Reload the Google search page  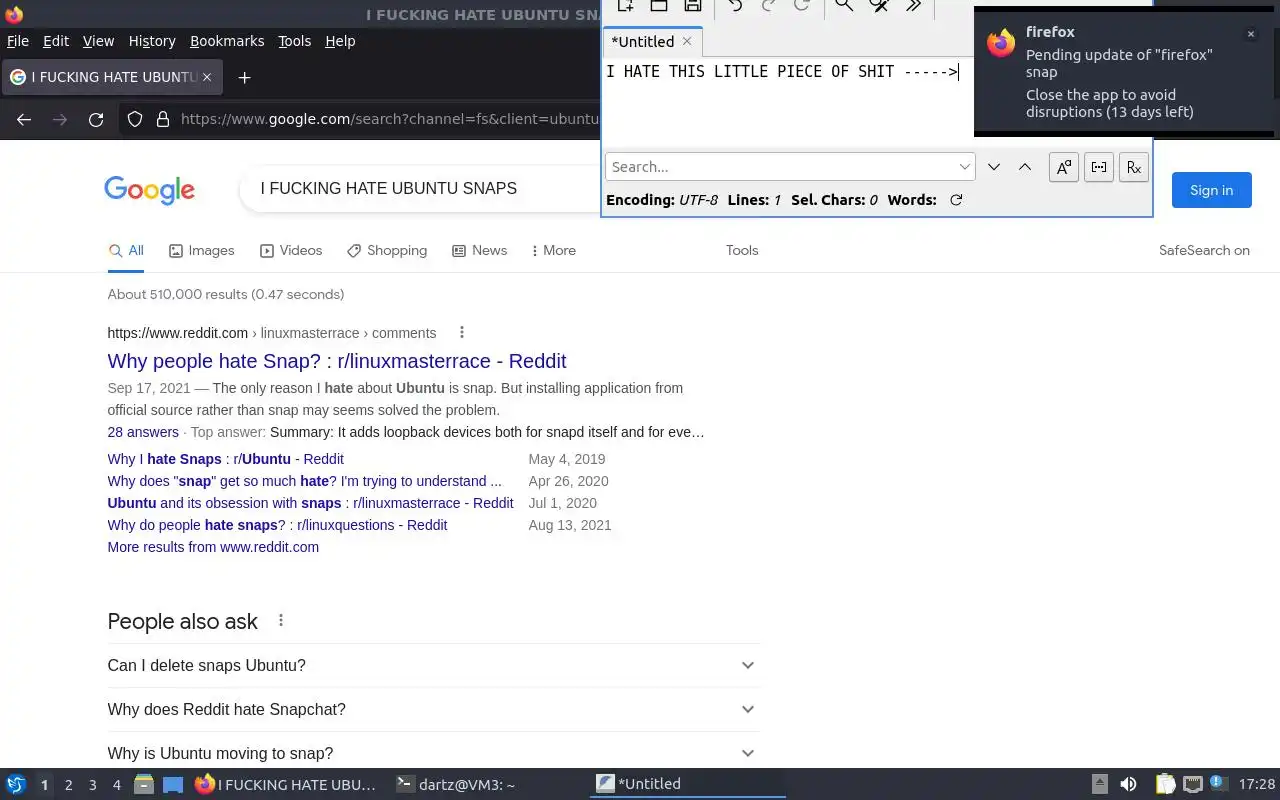point(96,119)
